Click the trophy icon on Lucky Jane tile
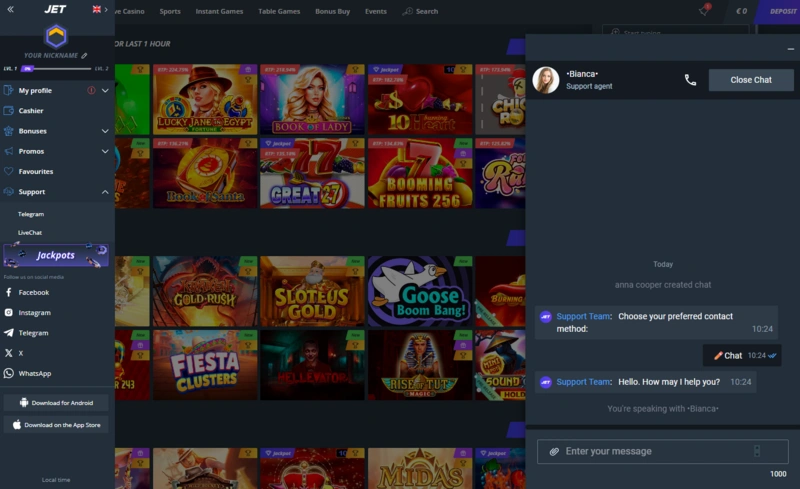The height and width of the screenshot is (489, 800). click(x=248, y=80)
